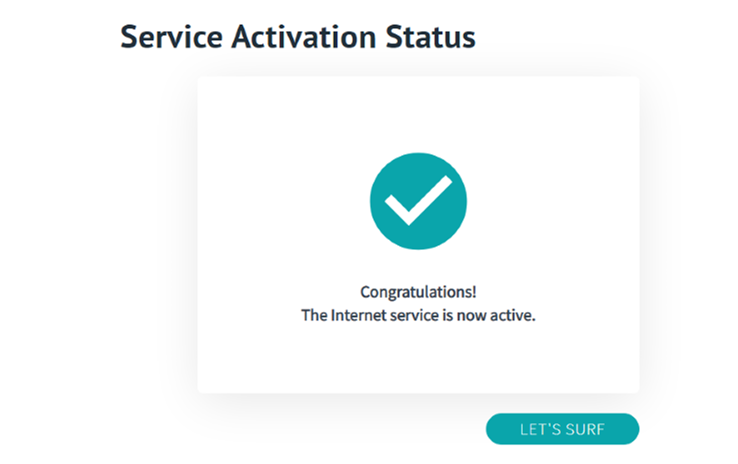Click the teal circle edge of success icon

pos(374,201)
